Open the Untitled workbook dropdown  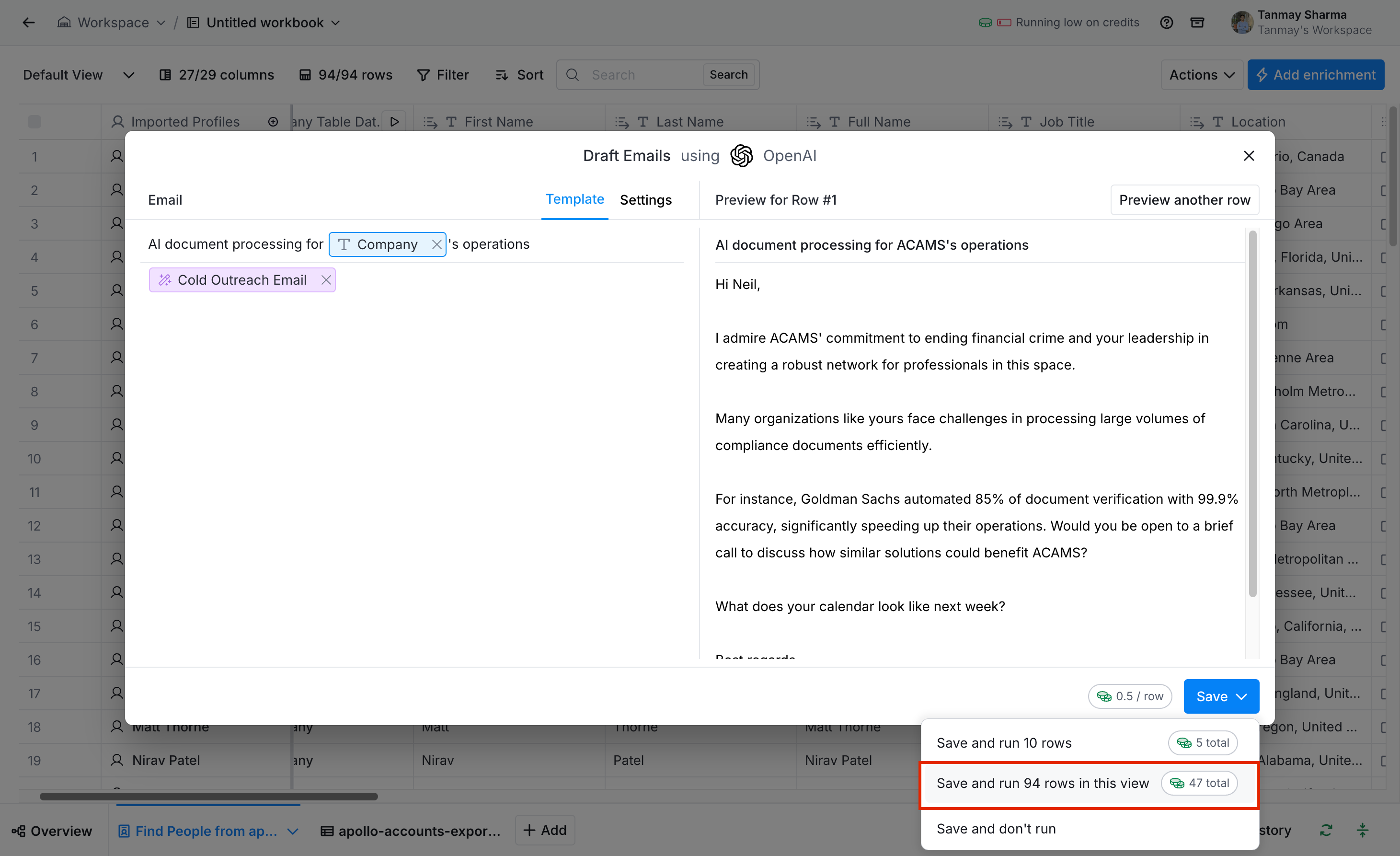pos(335,23)
